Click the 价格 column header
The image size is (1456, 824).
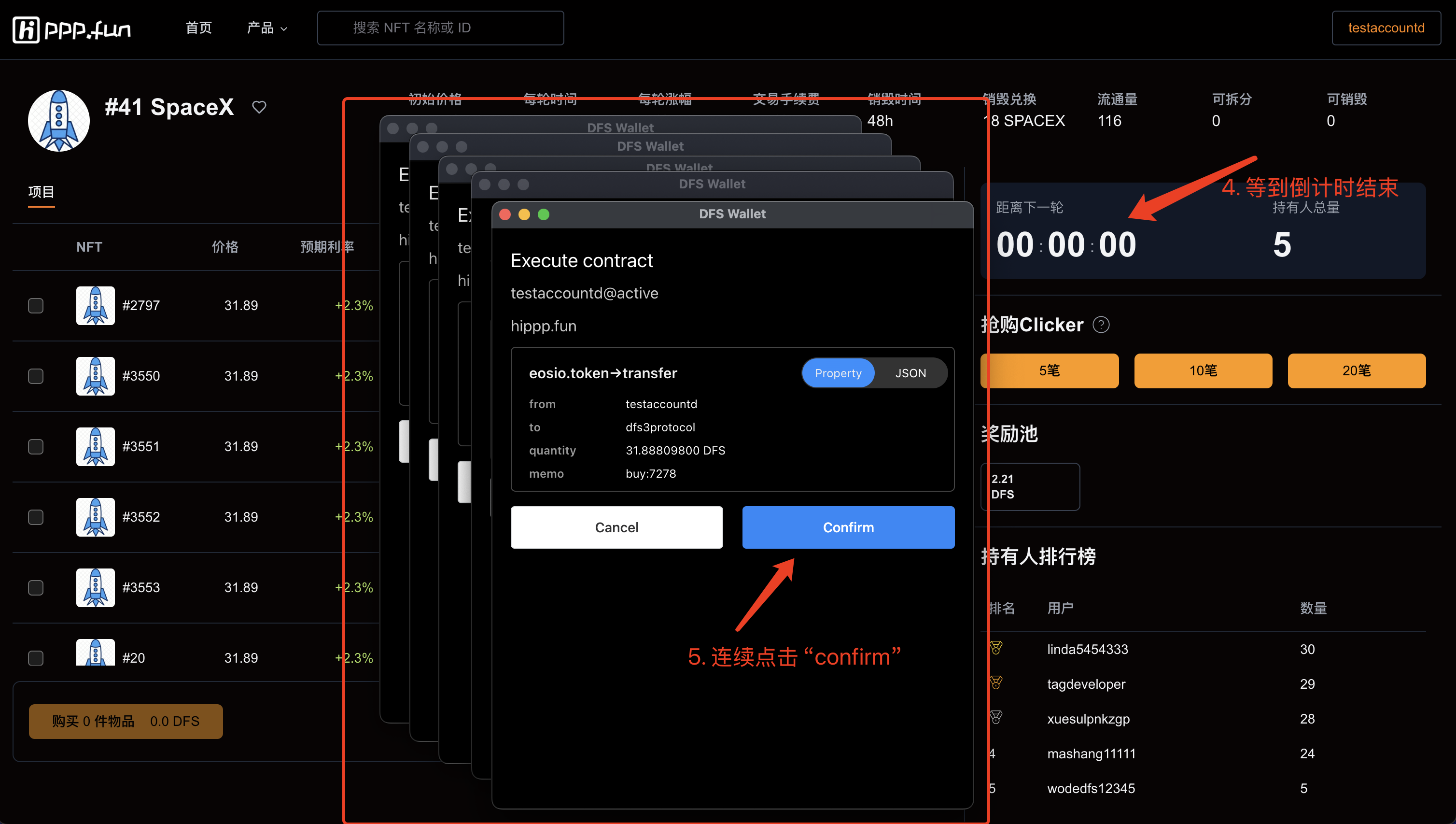(225, 247)
